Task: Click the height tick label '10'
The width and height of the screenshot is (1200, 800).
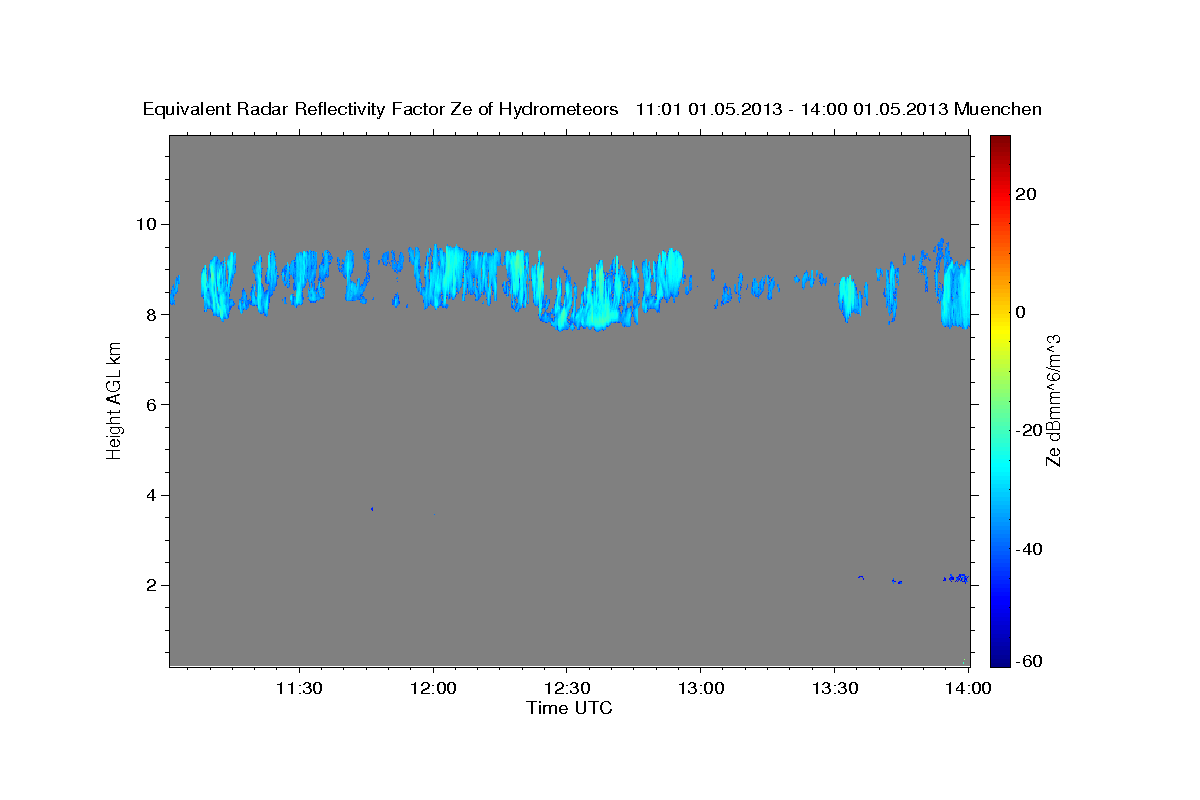Action: click(149, 224)
